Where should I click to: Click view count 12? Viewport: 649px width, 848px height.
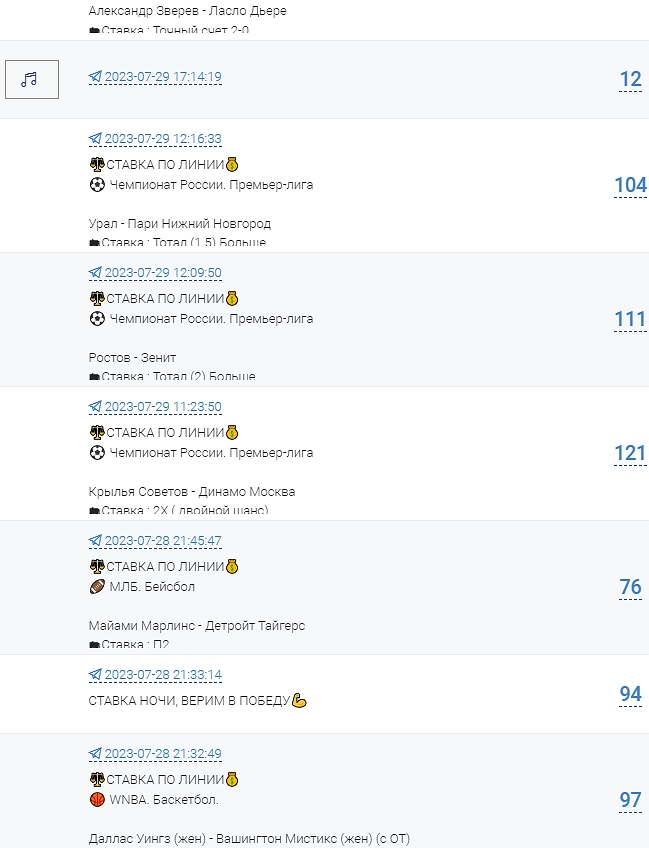(630, 80)
